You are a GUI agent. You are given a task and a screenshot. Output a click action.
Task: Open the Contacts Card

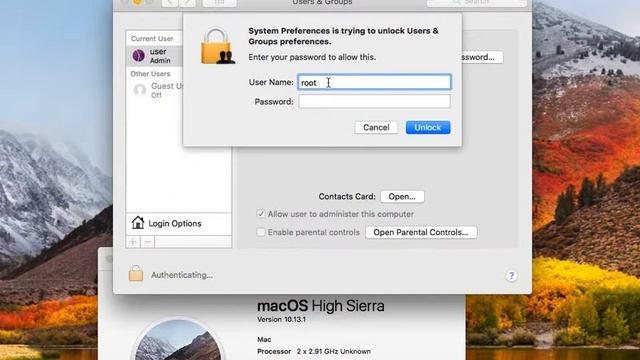(x=402, y=196)
